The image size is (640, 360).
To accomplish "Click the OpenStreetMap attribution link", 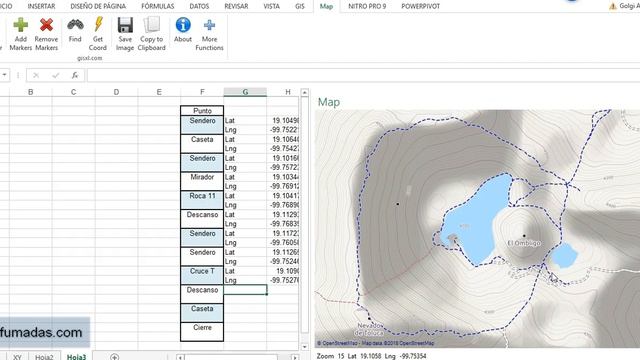I will pos(375,343).
